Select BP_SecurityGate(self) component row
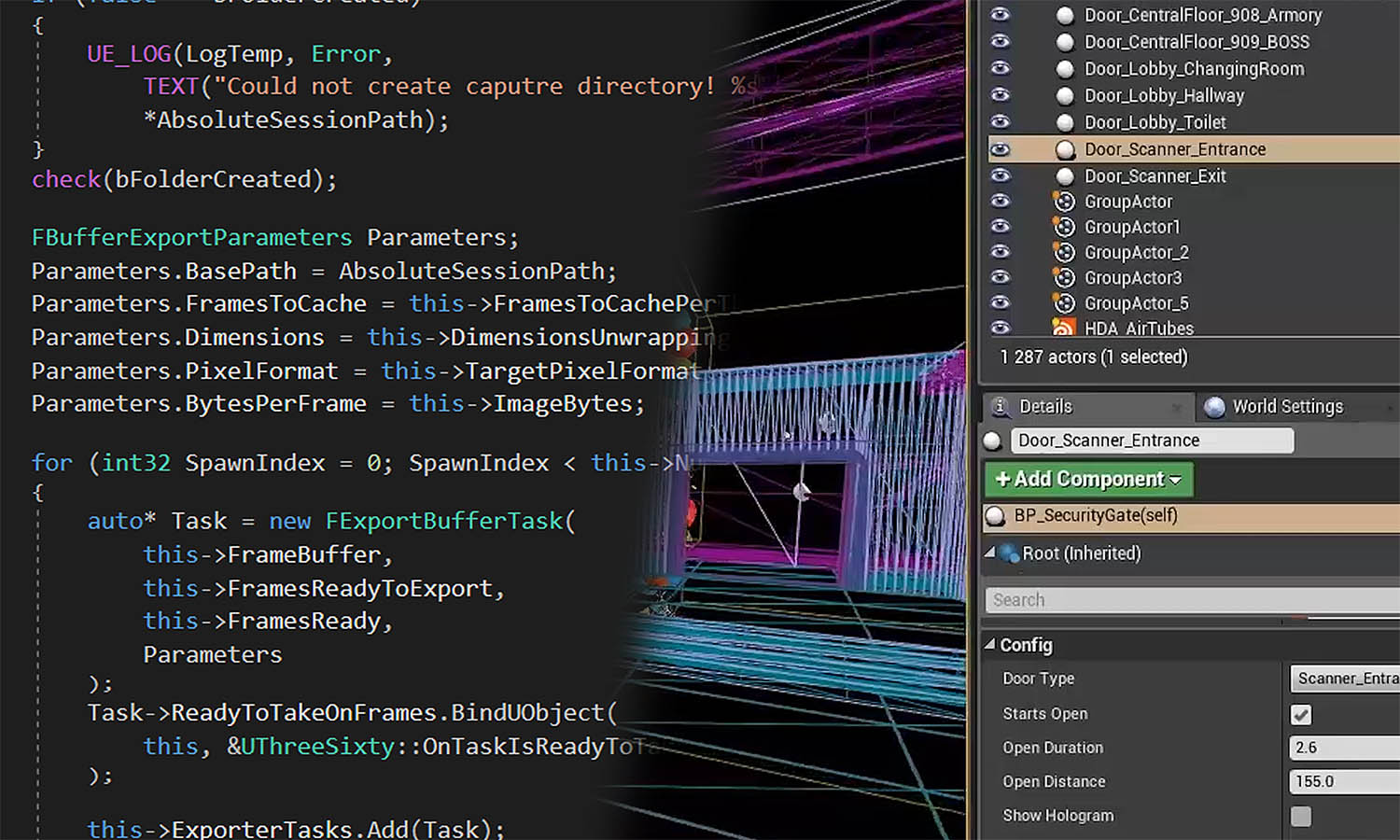This screenshot has width=1400, height=840. point(1192,515)
